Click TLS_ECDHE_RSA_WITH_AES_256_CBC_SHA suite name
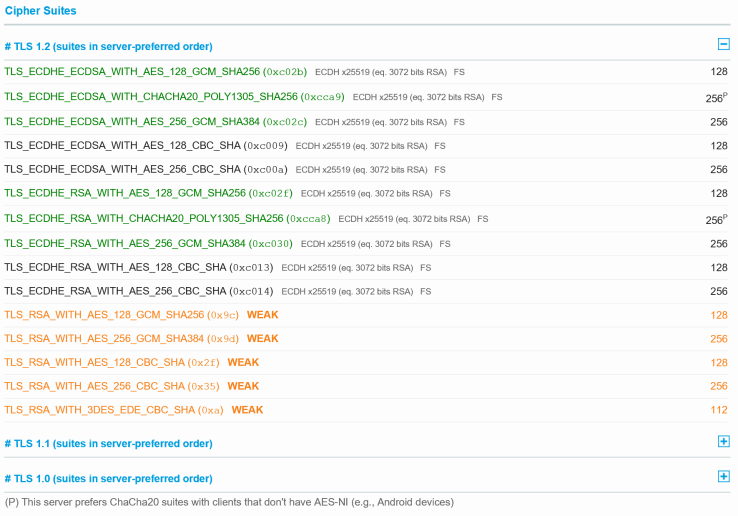The image size is (738, 516). [115, 291]
